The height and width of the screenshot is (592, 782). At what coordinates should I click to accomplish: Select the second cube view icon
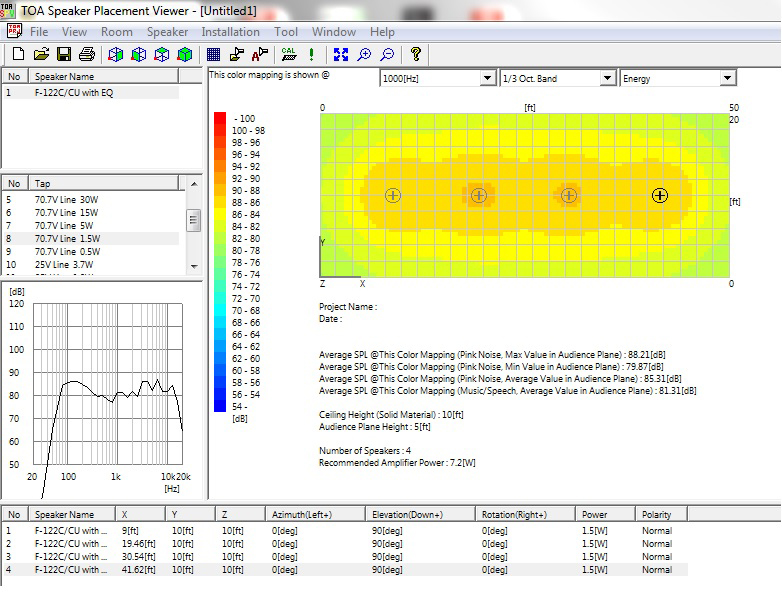[x=139, y=54]
